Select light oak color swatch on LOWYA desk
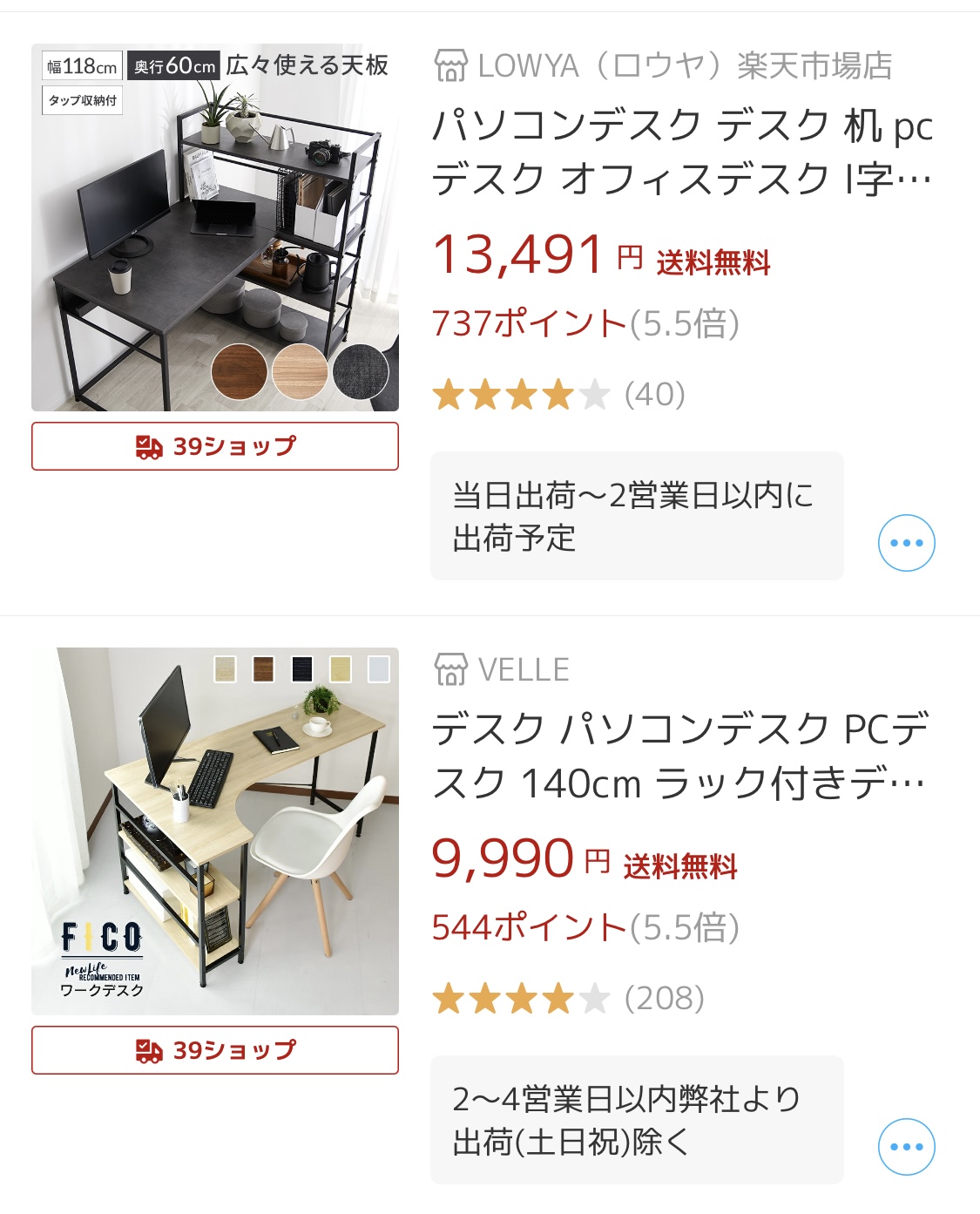 (x=300, y=371)
